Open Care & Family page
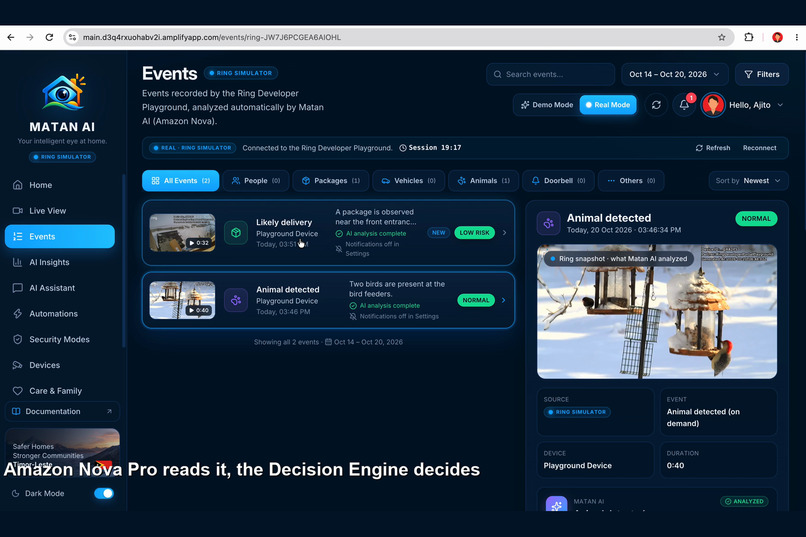This screenshot has height=537, width=806. point(60,391)
